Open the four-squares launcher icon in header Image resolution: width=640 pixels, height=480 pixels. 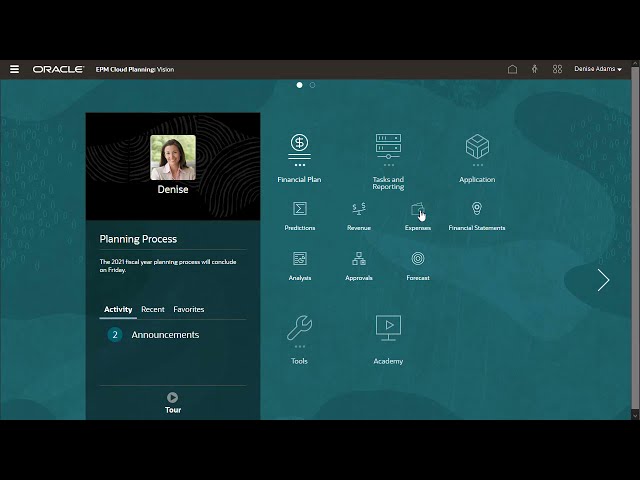tap(557, 69)
